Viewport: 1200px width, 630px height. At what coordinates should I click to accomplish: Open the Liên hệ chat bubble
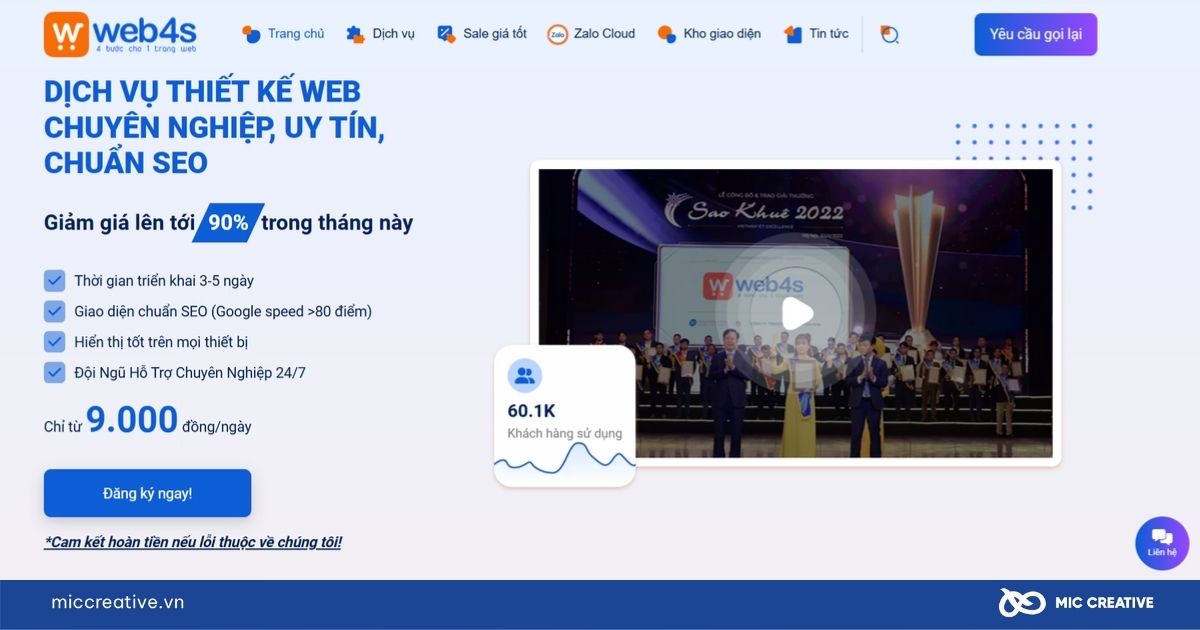click(x=1162, y=543)
